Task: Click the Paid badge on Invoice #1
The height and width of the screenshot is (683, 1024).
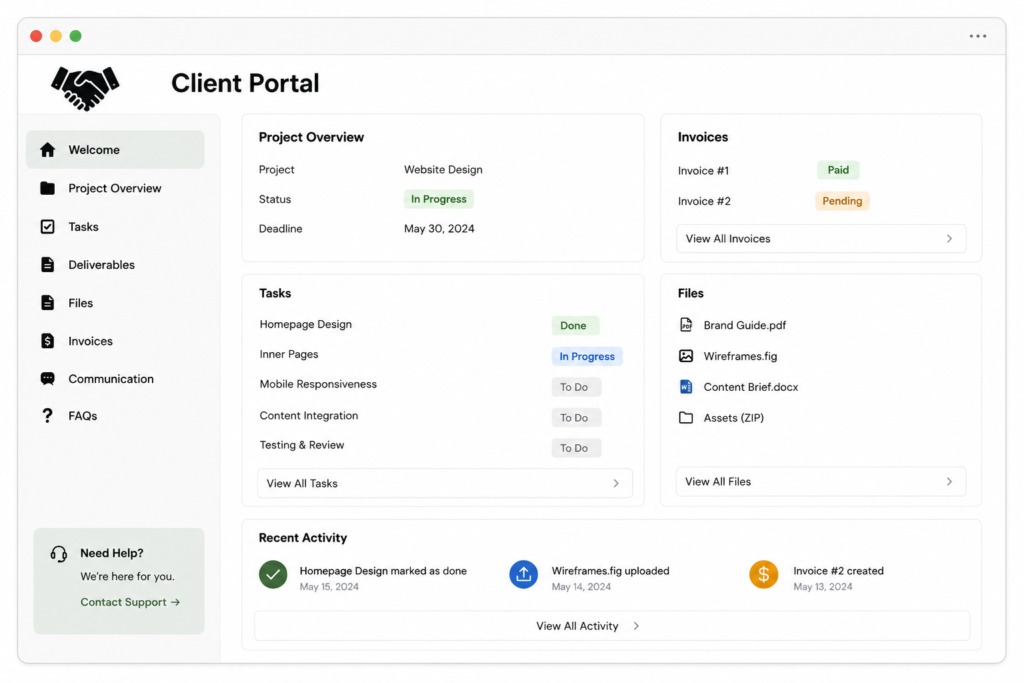Action: click(x=838, y=170)
